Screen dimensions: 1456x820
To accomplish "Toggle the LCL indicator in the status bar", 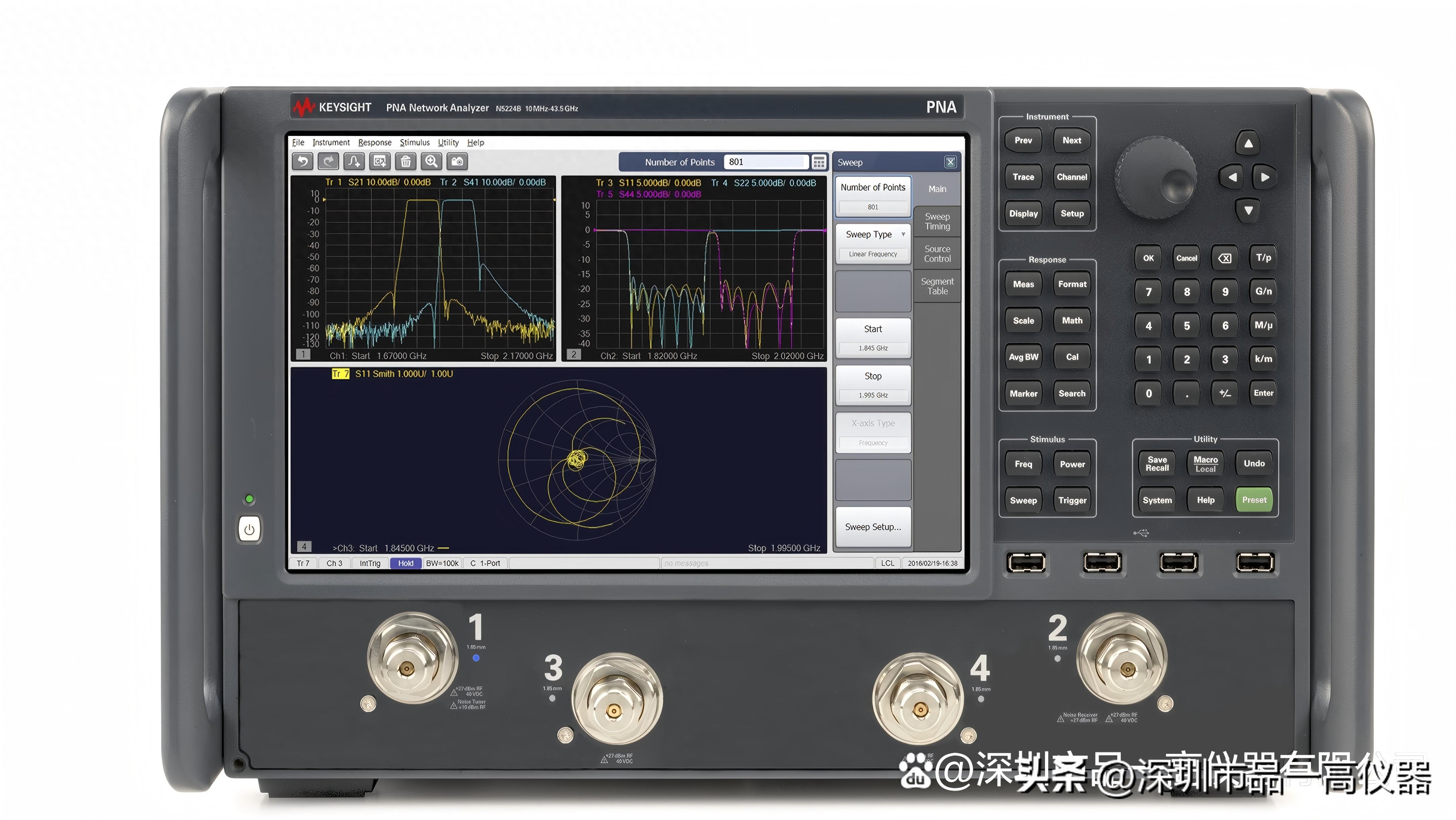I will click(887, 563).
